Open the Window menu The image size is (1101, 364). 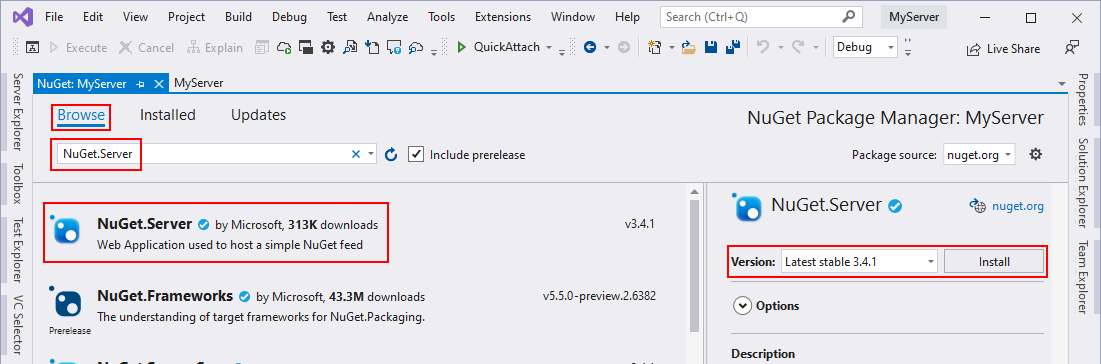[572, 17]
